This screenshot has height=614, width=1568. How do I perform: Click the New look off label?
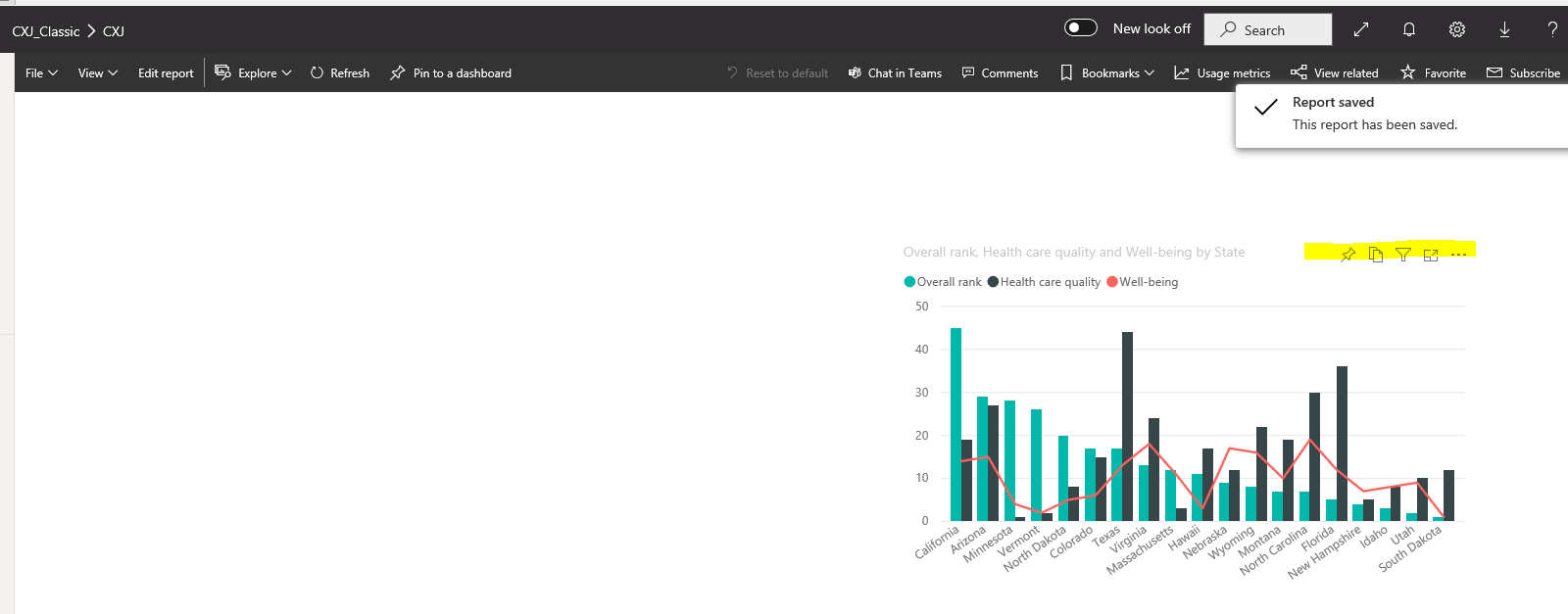[x=1151, y=29]
